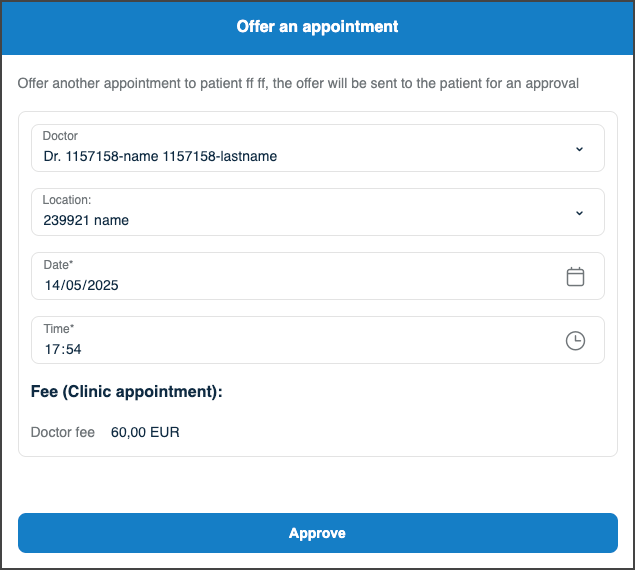Click the 'Doctor fee' label

63,432
